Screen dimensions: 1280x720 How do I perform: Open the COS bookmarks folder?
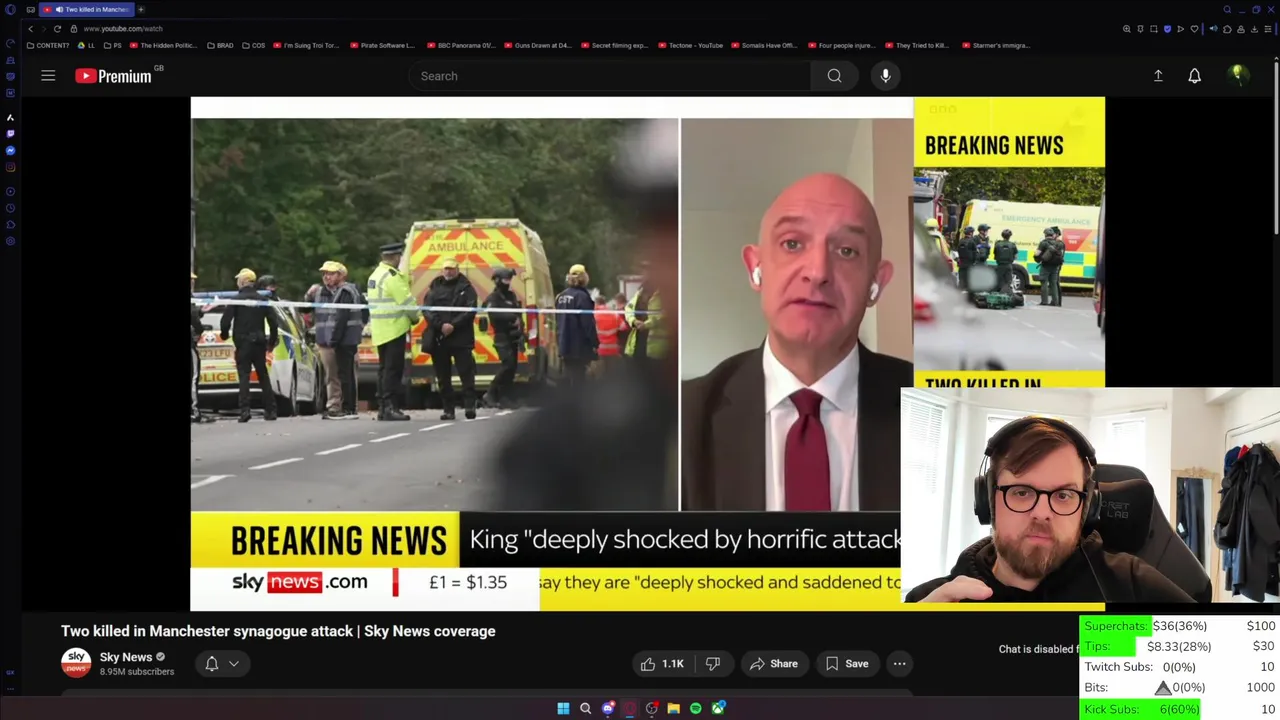click(x=254, y=45)
